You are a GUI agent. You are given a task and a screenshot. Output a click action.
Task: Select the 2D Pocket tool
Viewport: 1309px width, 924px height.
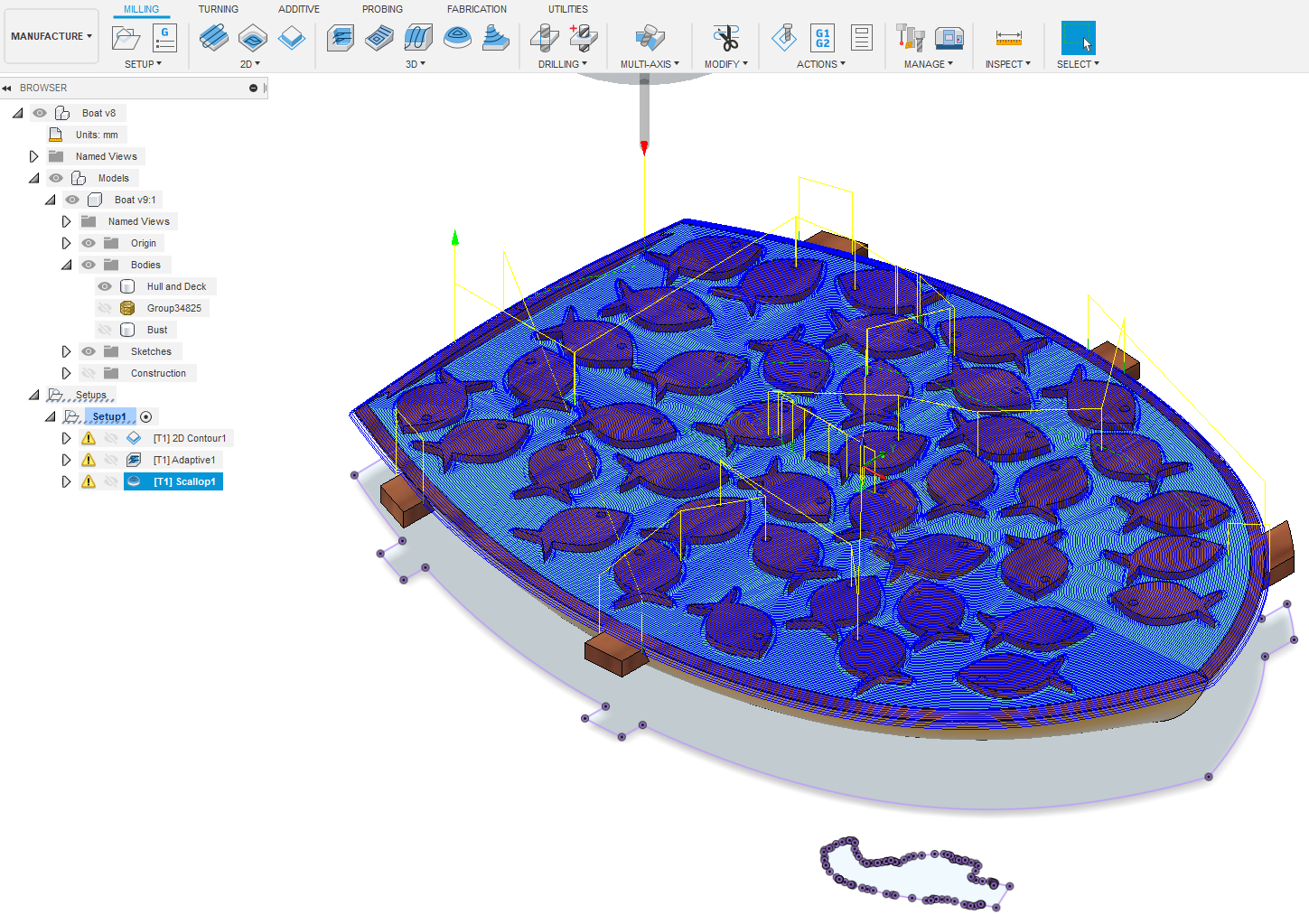tap(253, 38)
